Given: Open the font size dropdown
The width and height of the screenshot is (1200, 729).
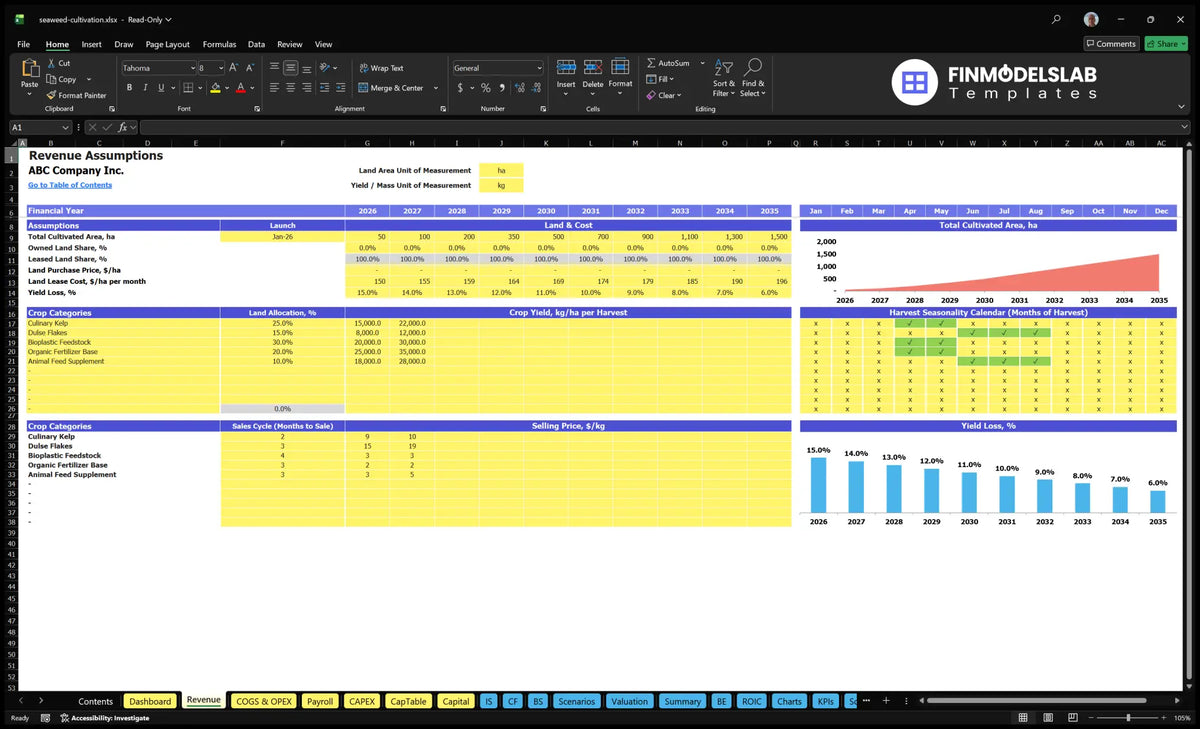Looking at the screenshot, I should pyautogui.click(x=221, y=68).
